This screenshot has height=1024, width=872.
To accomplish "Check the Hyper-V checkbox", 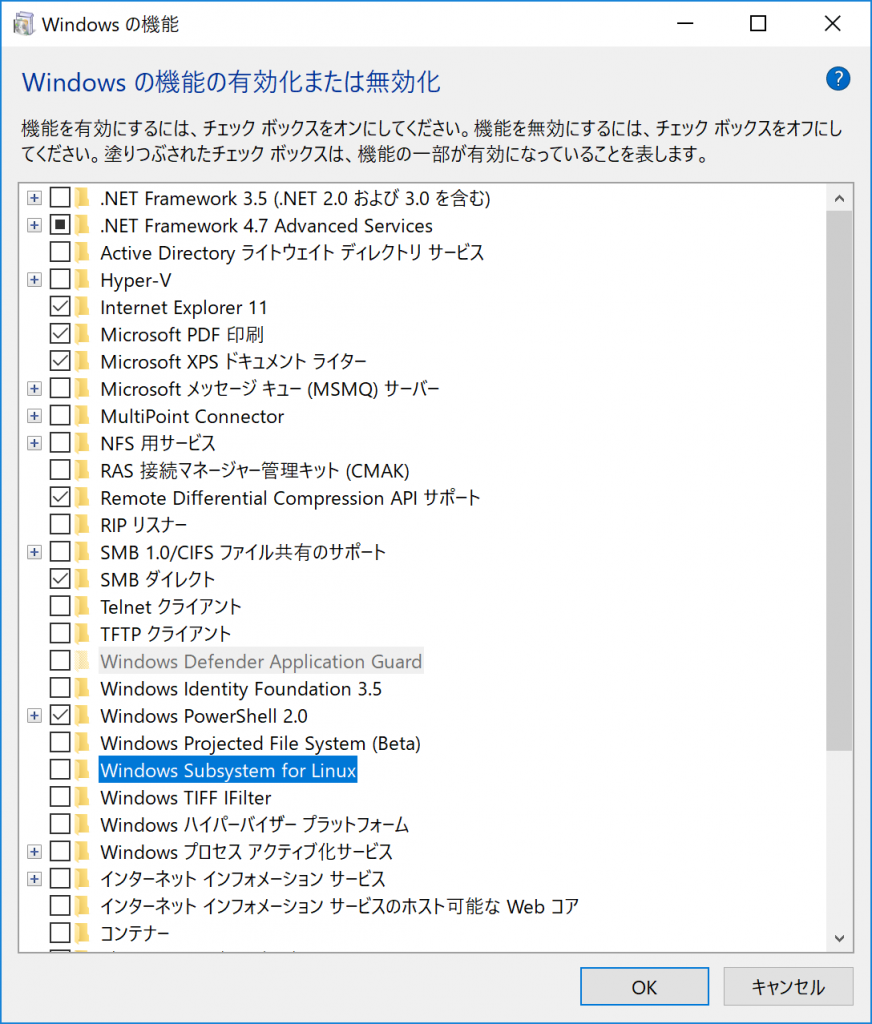I will point(60,280).
